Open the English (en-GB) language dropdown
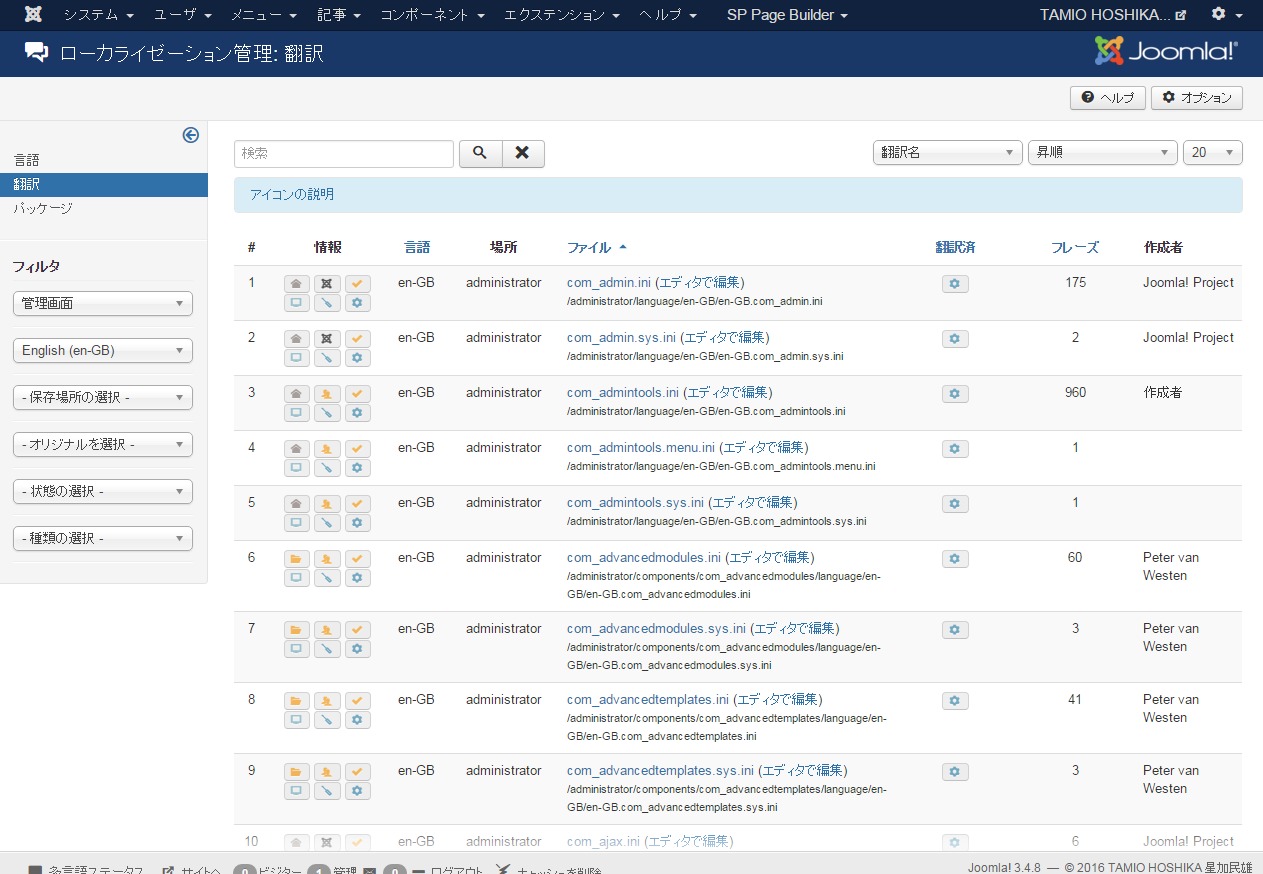The image size is (1263, 874). coord(103,351)
